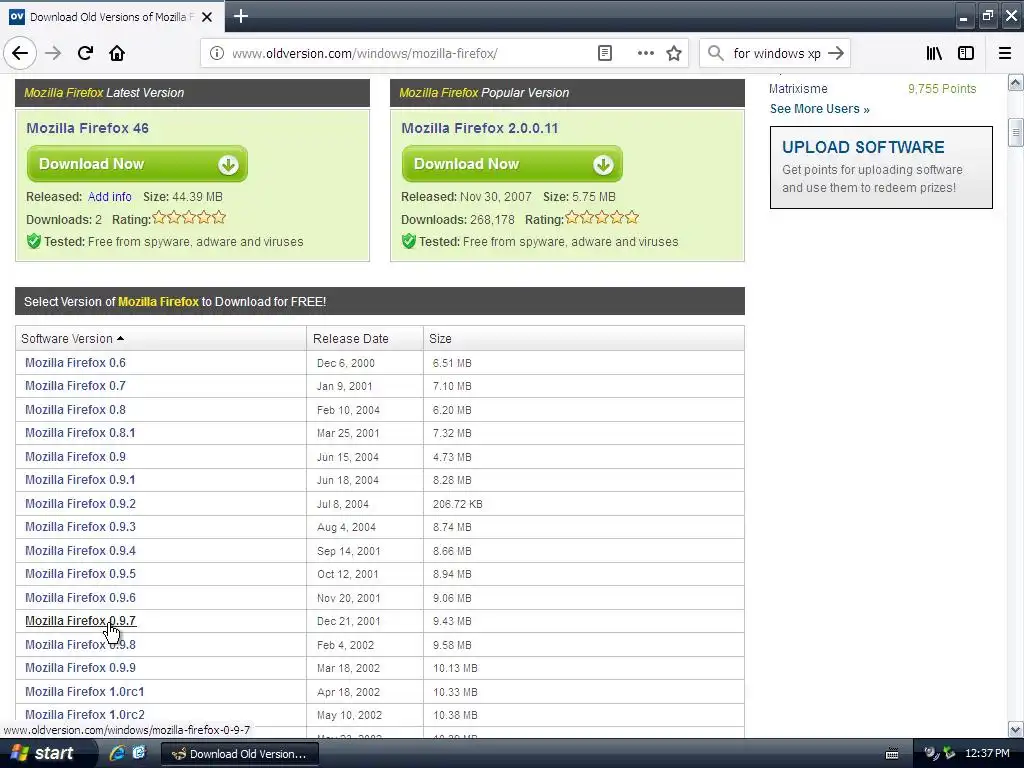Open Mozilla Firefox 0.9 link
This screenshot has width=1024, height=768.
pyautogui.click(x=75, y=456)
